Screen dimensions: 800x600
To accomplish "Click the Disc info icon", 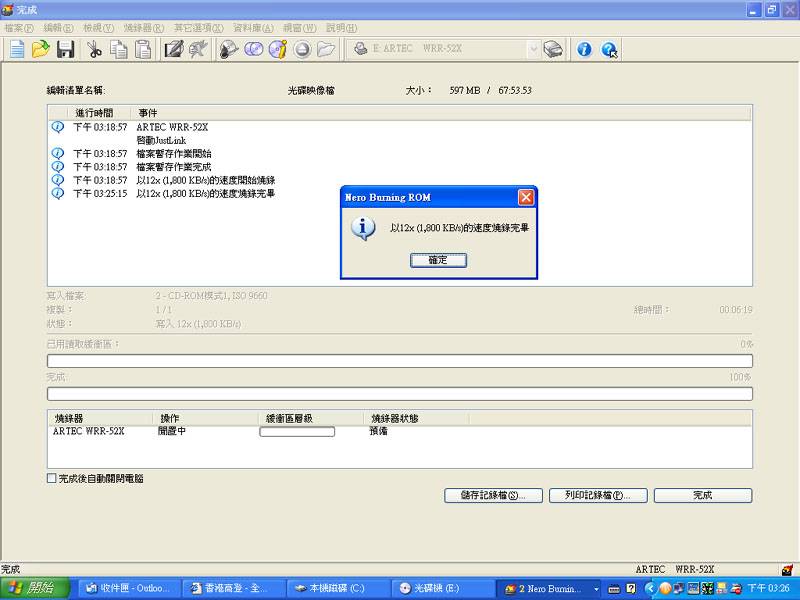I will point(278,49).
